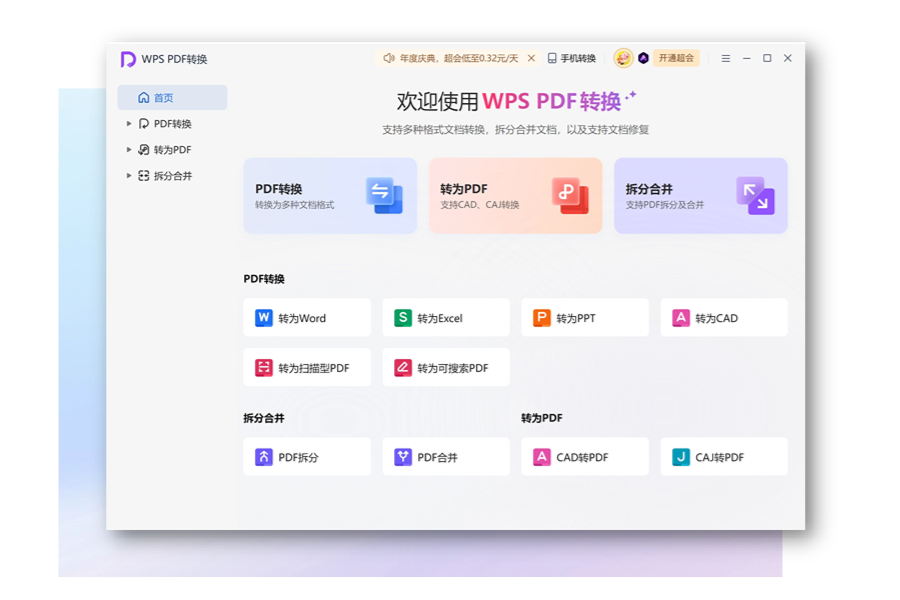
Task: Click the 转为CAD A icon
Action: (681, 318)
